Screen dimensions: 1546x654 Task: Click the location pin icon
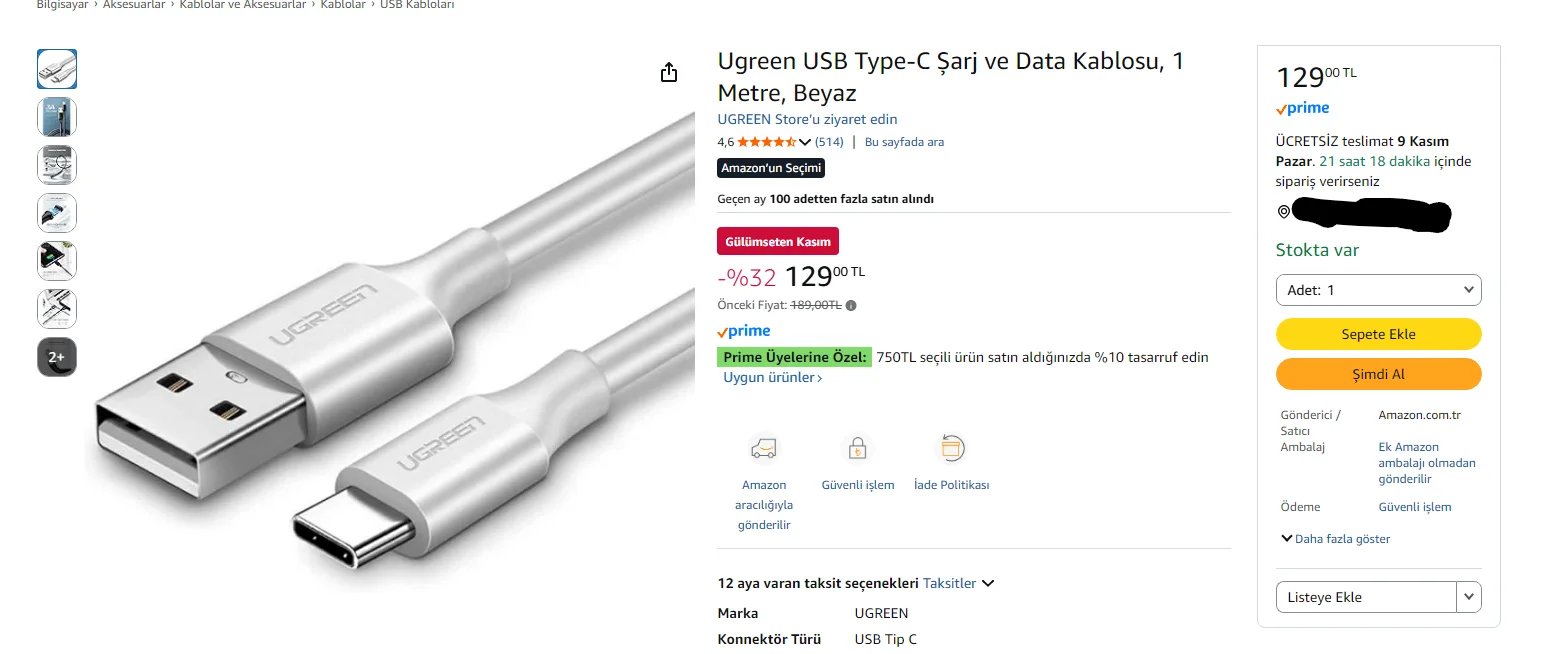[x=1284, y=212]
